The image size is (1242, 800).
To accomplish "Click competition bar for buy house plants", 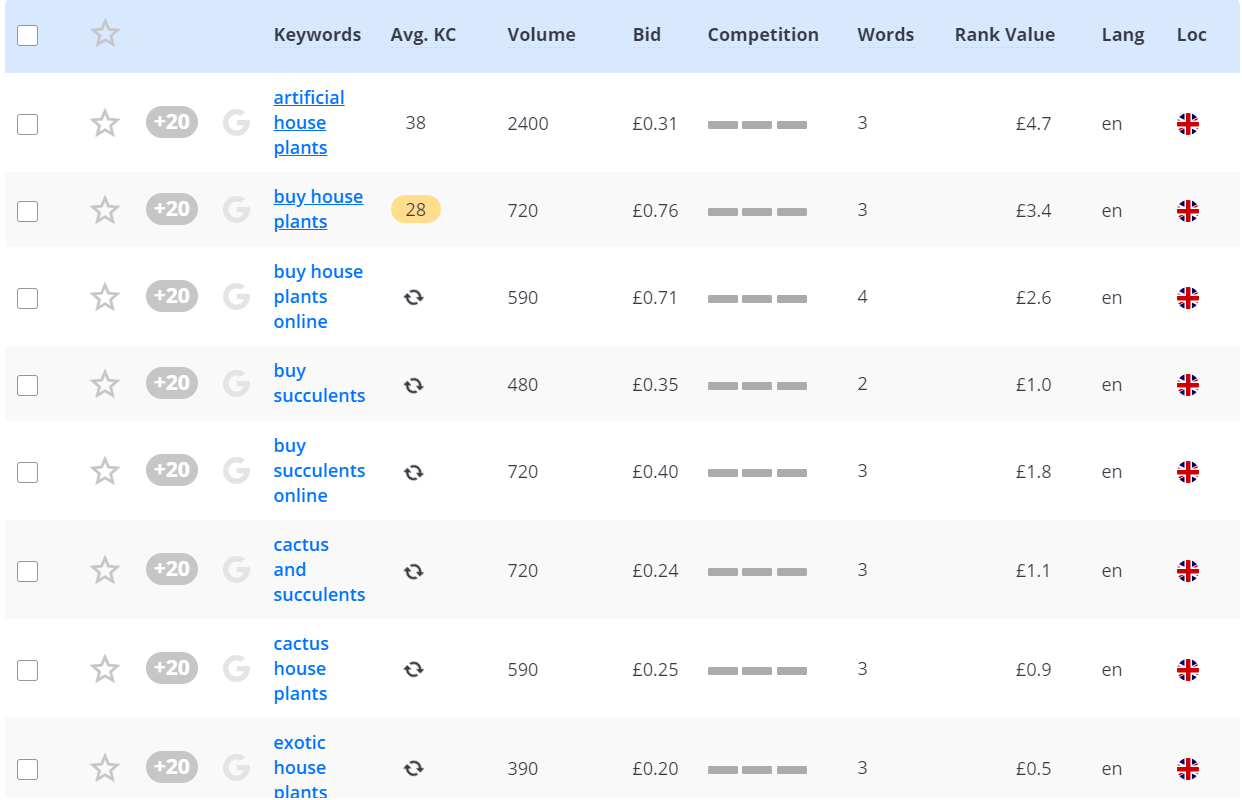I will point(757,211).
